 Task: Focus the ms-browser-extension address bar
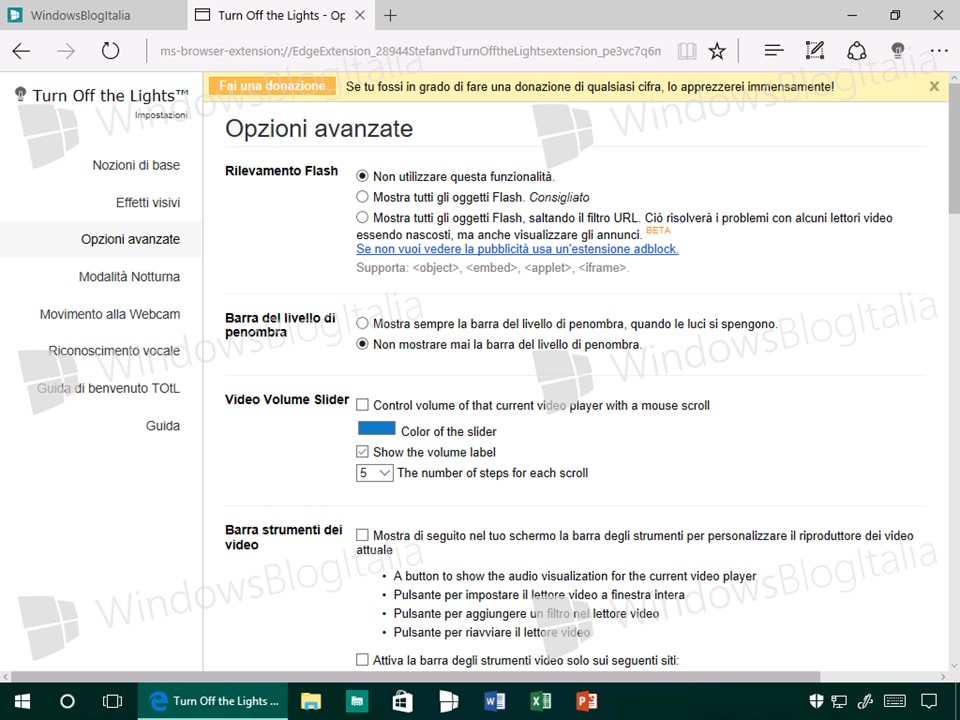pyautogui.click(x=410, y=51)
